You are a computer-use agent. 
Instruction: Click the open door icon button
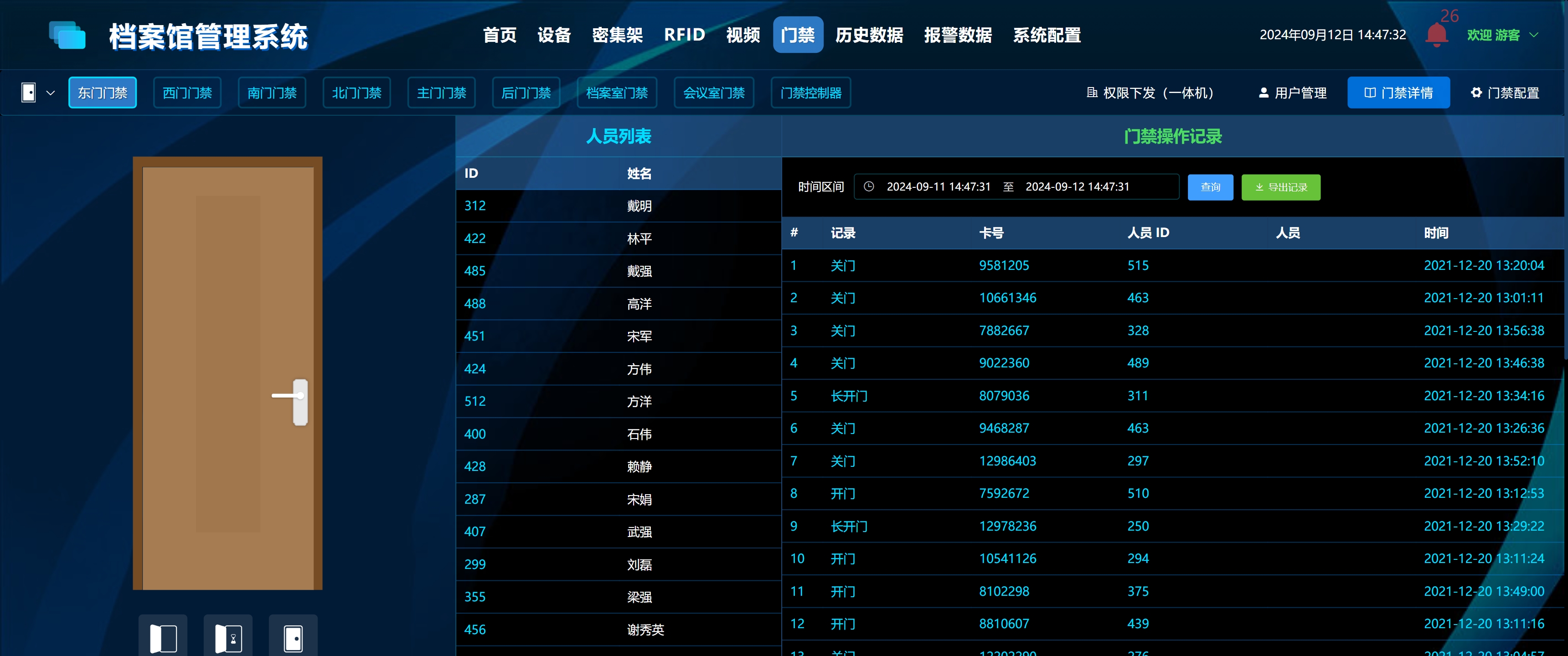(x=163, y=638)
